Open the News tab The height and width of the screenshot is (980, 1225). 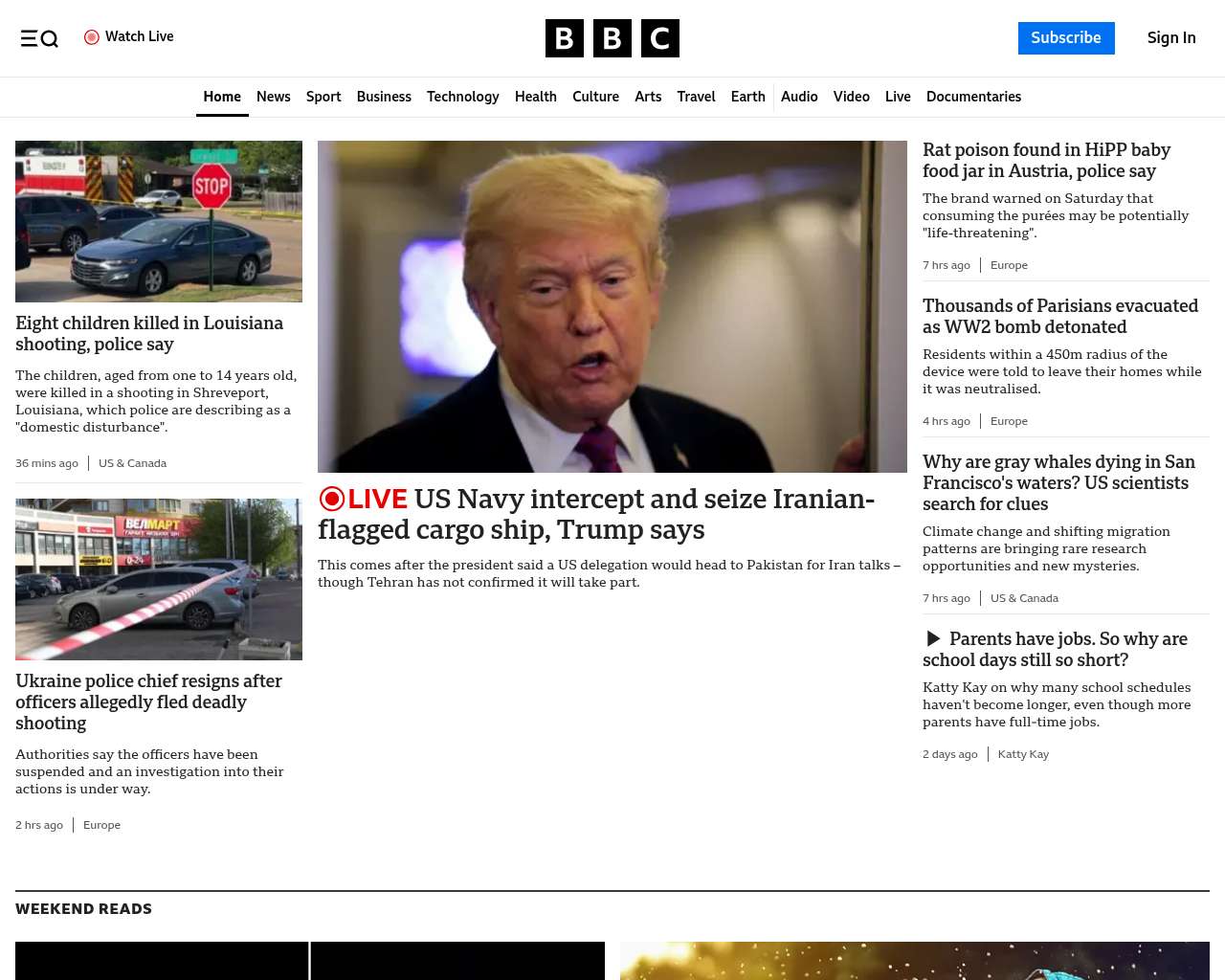click(273, 97)
